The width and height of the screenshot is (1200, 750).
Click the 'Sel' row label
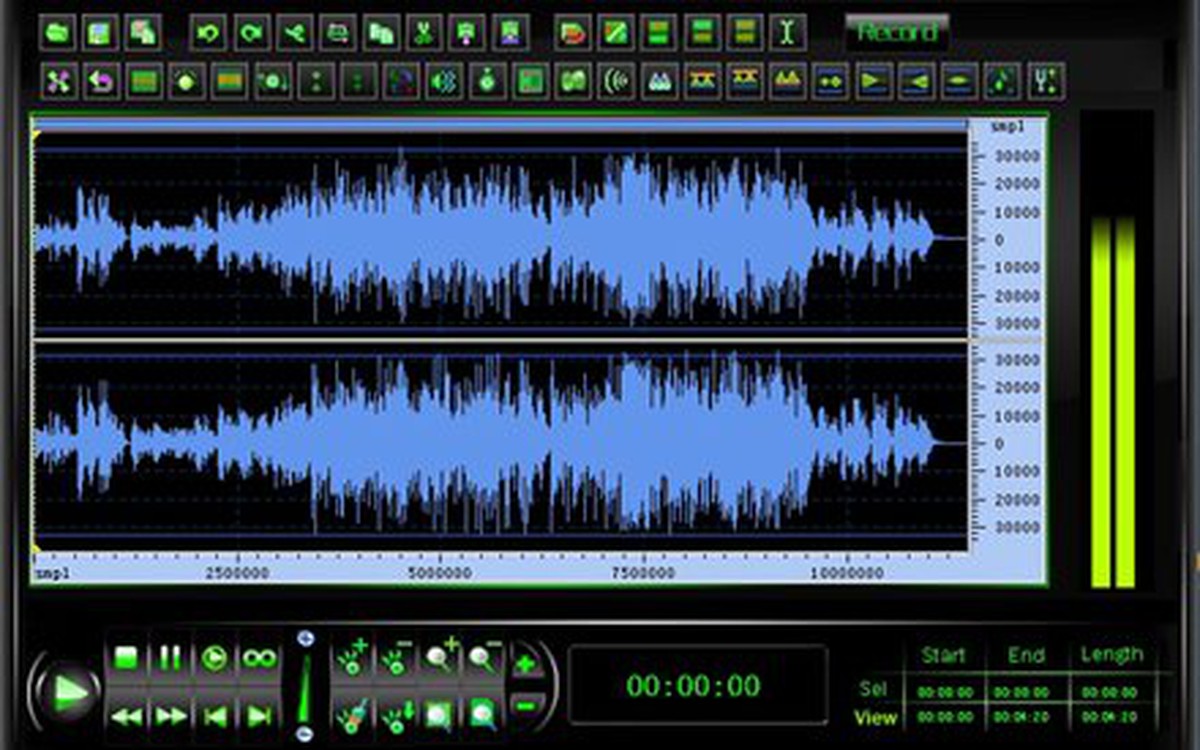(x=873, y=690)
